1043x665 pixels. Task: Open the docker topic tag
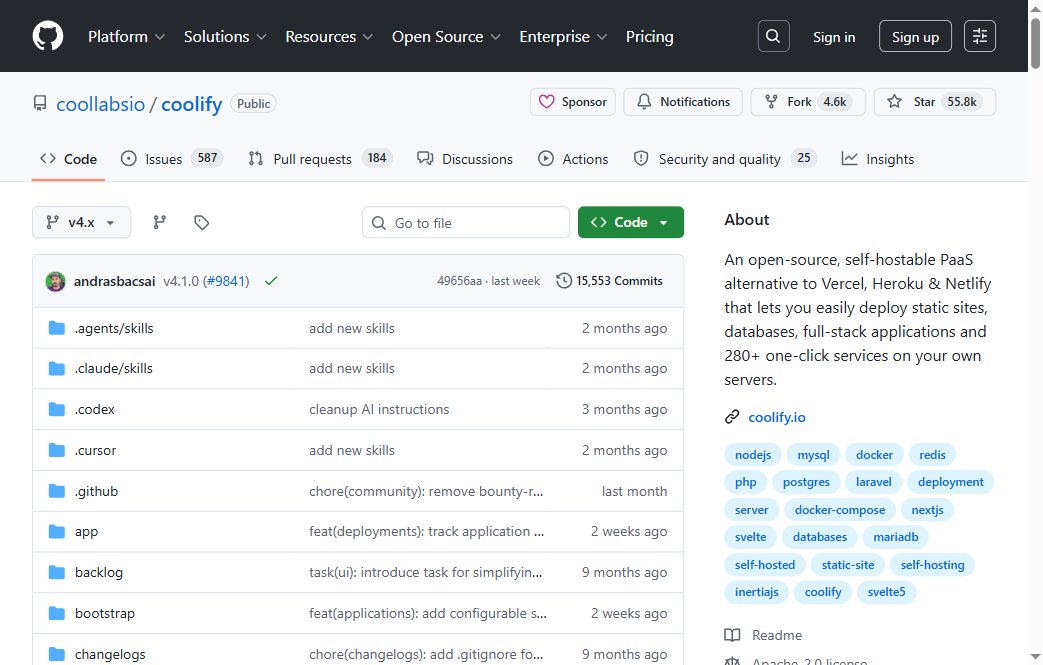[x=874, y=455]
